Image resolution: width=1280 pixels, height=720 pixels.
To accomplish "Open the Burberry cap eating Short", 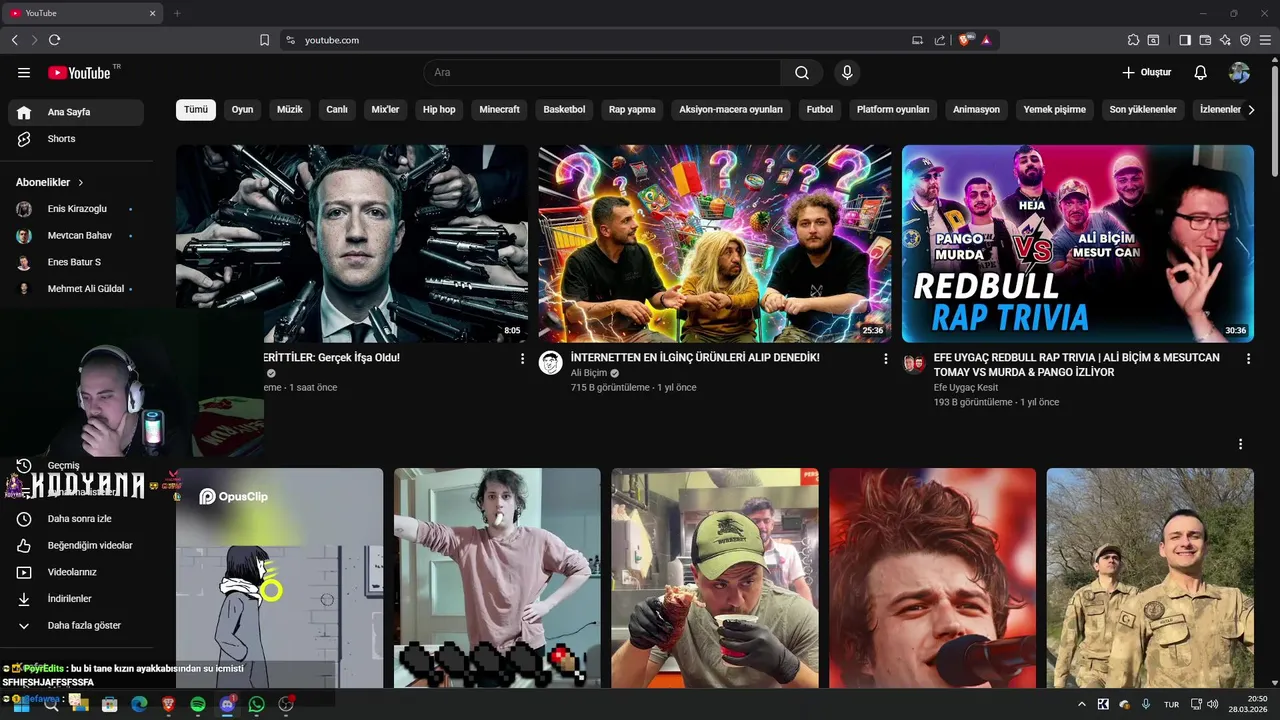I will [x=715, y=578].
